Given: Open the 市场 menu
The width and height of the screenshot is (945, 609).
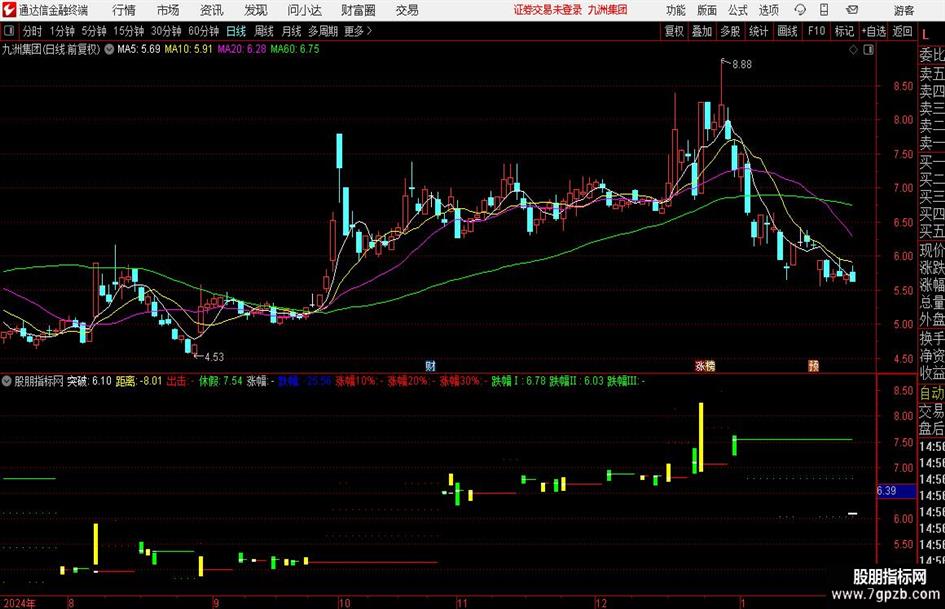Looking at the screenshot, I should 168,10.
